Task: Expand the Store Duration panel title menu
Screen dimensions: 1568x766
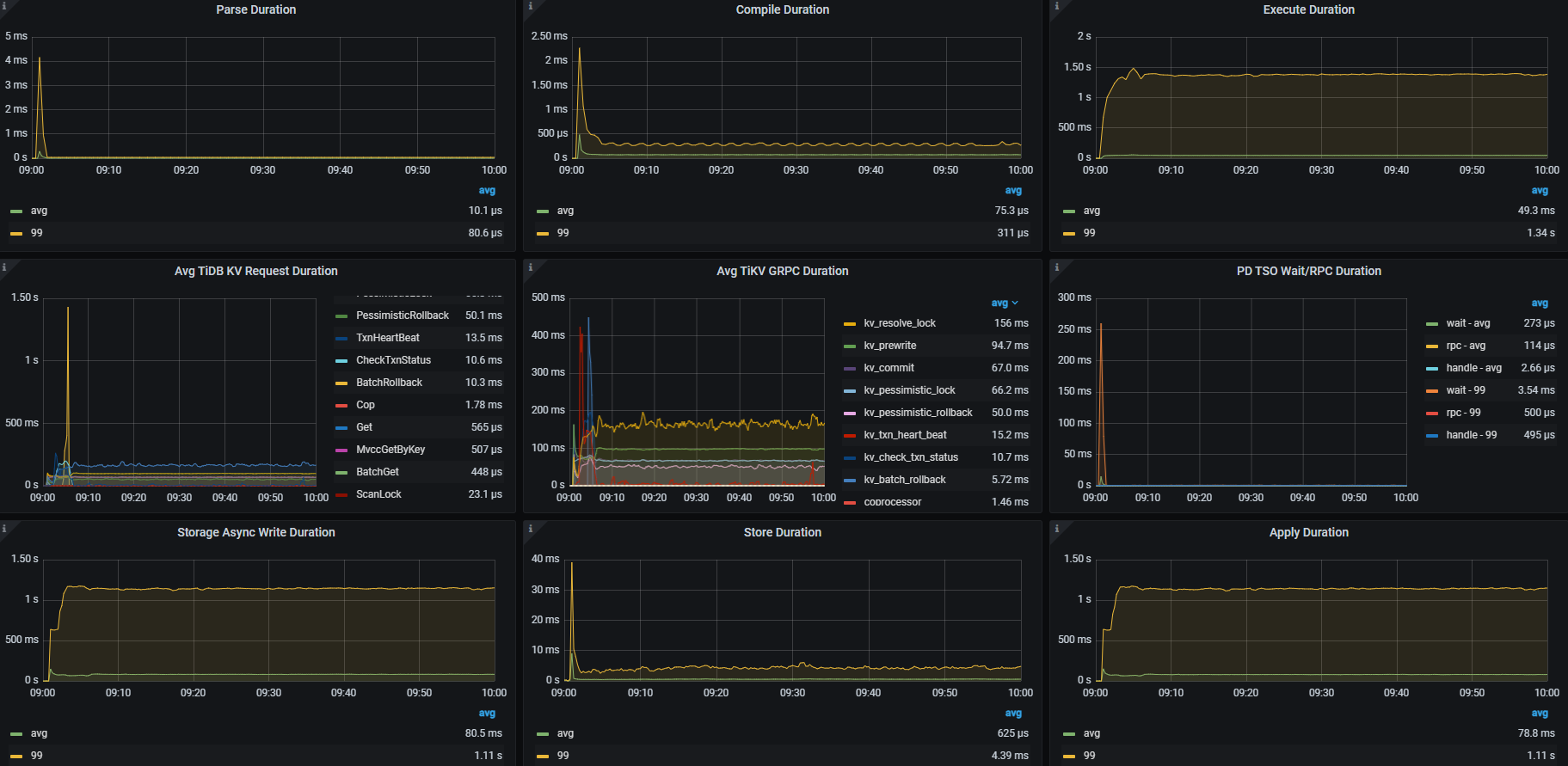Action: [782, 532]
